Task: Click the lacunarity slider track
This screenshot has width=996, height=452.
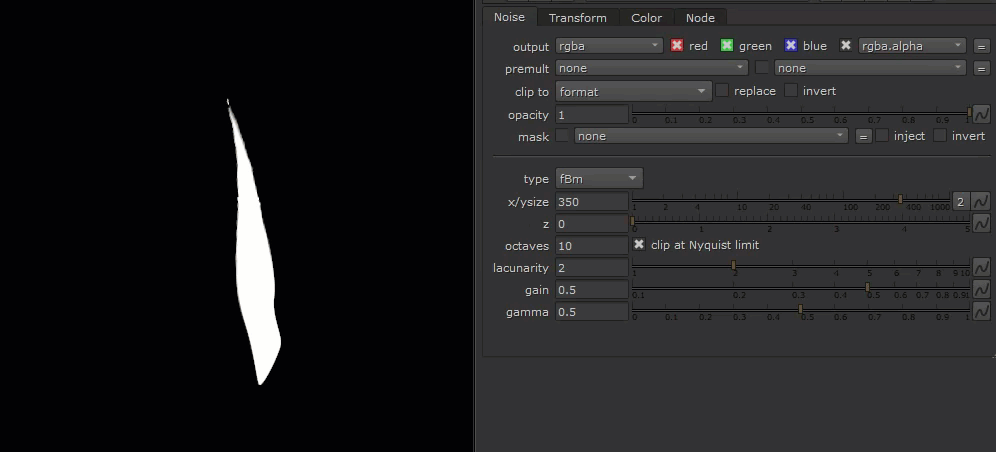Action: pyautogui.click(x=800, y=266)
